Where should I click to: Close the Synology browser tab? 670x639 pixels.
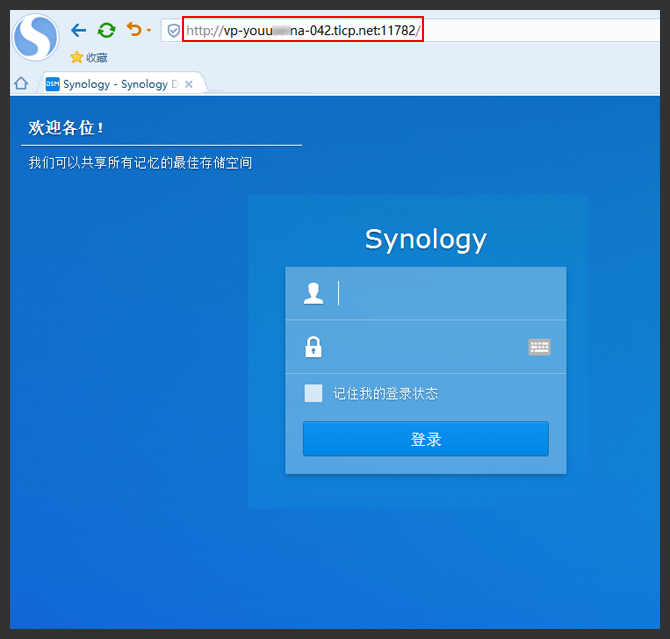[x=188, y=84]
